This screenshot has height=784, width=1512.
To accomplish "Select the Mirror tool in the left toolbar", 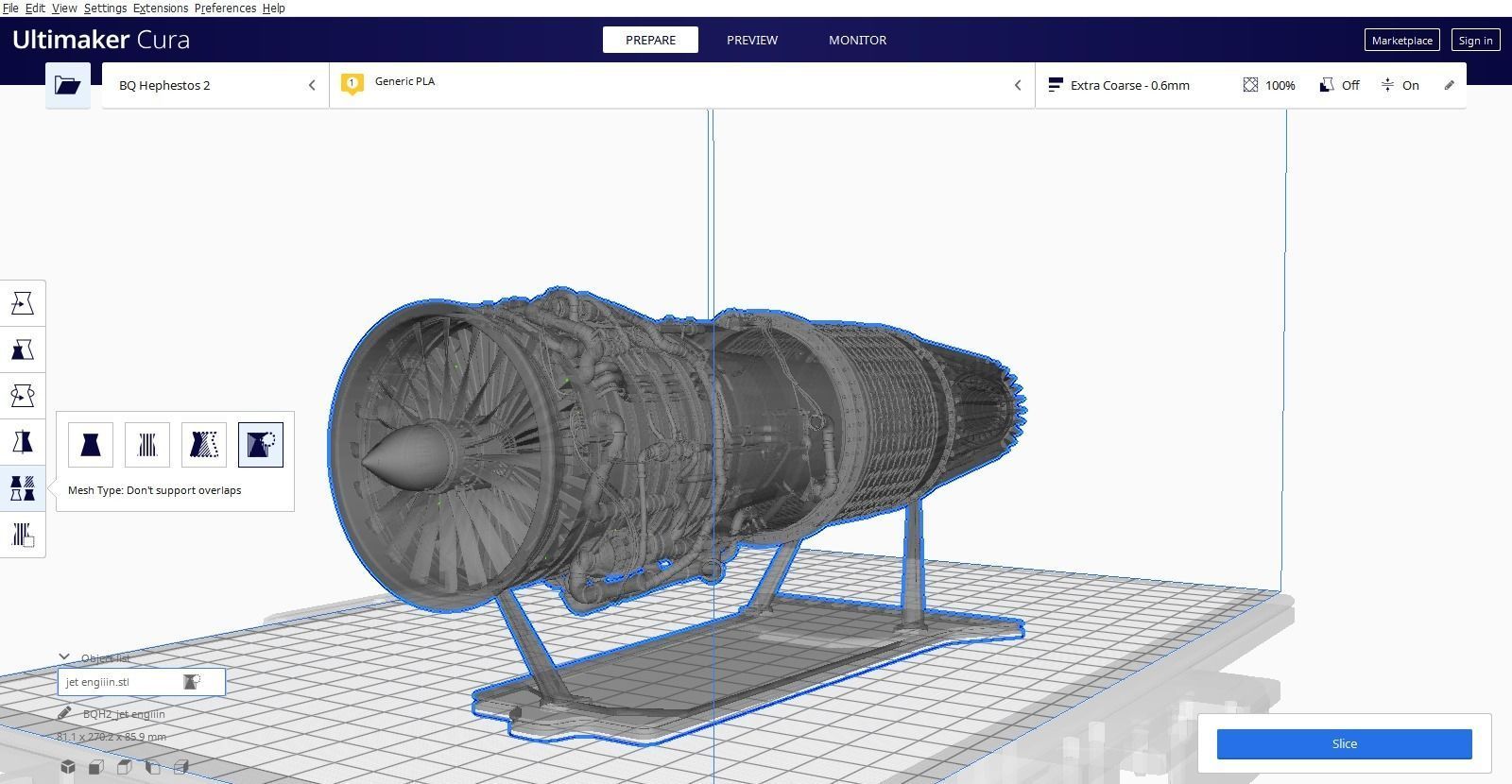I will click(x=23, y=442).
